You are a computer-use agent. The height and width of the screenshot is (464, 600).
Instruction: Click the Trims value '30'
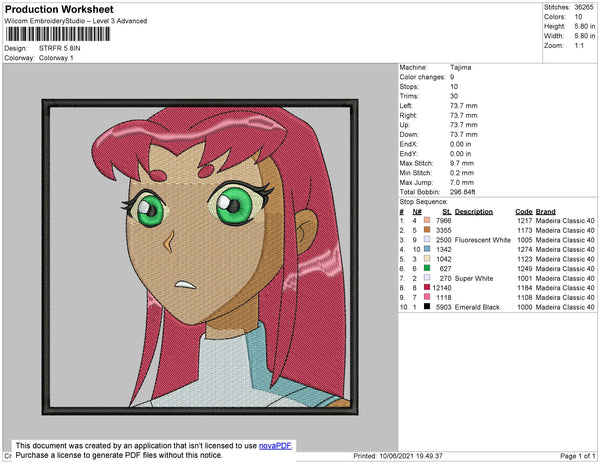tap(454, 96)
